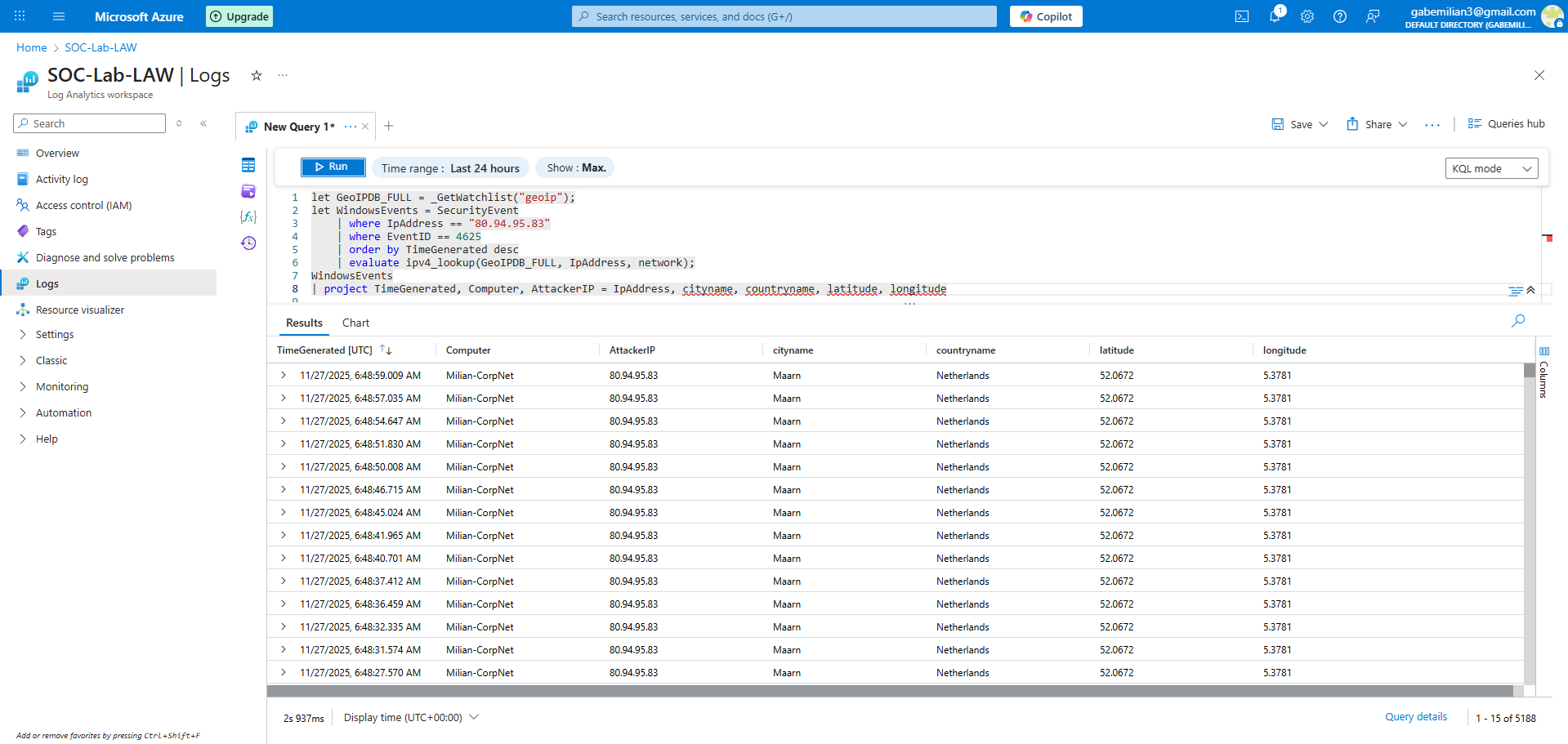
Task: Open the portal hamburger menu
Action: click(59, 16)
